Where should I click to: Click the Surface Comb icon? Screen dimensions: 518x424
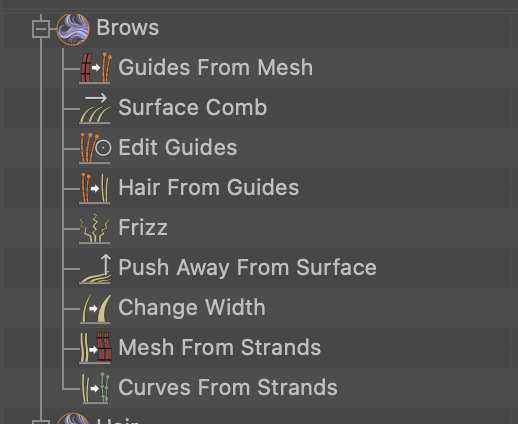95,108
